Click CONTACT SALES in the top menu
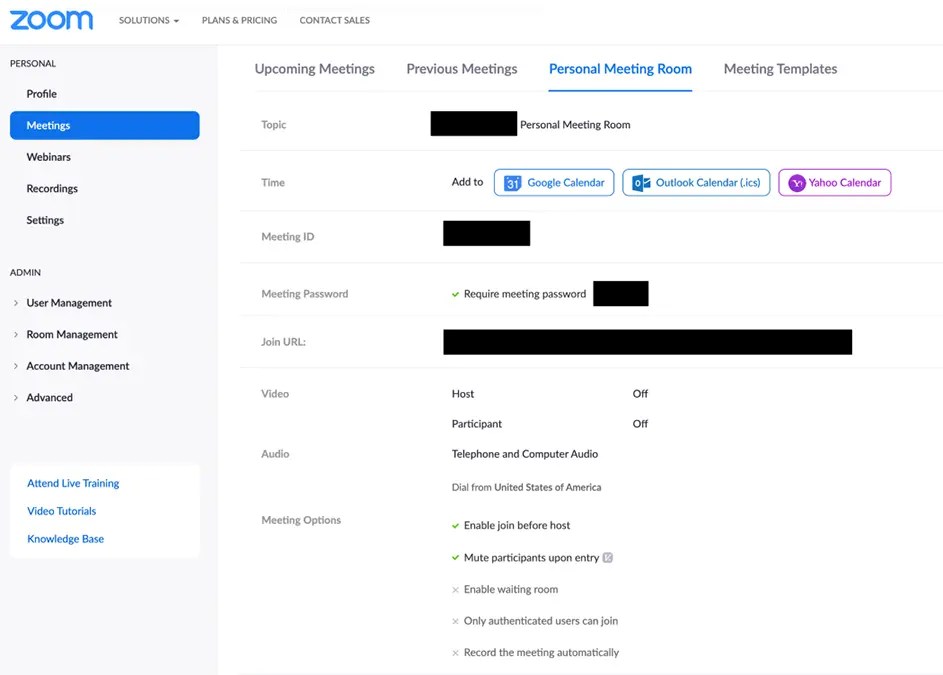The image size is (943, 675). 334,19
